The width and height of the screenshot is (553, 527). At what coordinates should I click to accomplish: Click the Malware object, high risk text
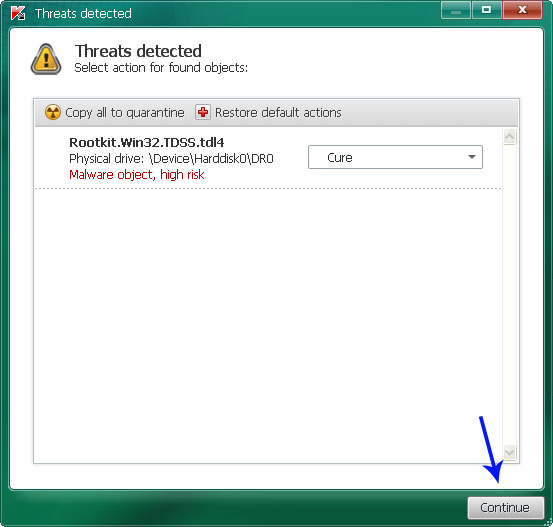point(137,175)
